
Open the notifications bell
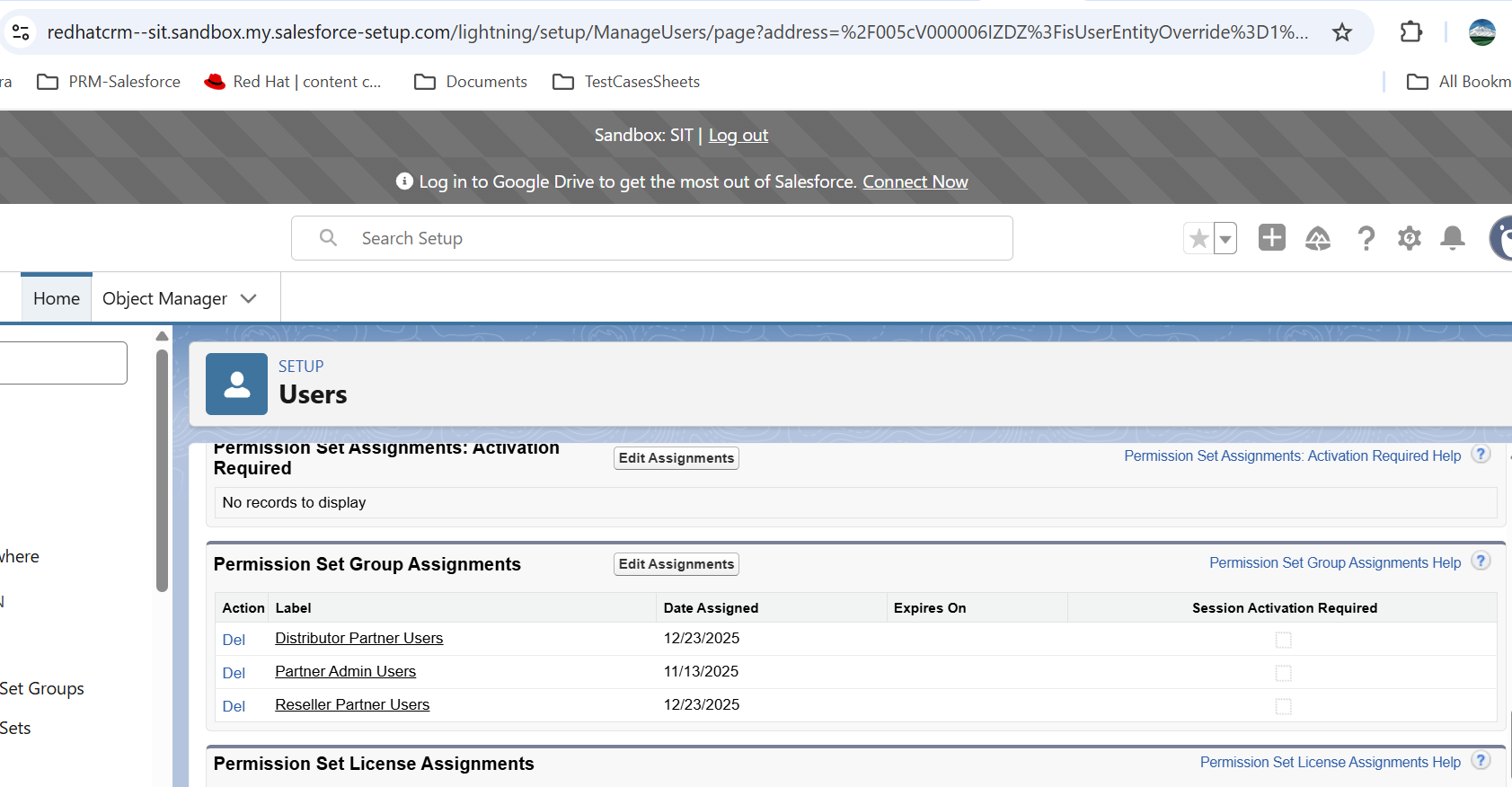[x=1453, y=238]
